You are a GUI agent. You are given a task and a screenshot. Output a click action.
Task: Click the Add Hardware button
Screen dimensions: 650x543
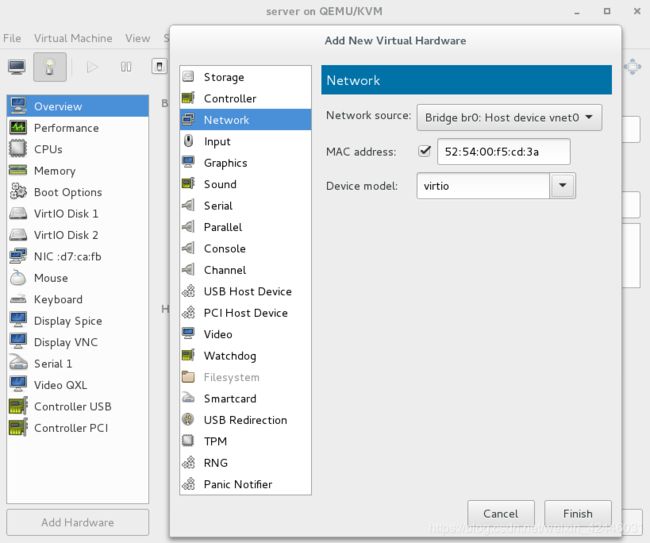coord(78,522)
